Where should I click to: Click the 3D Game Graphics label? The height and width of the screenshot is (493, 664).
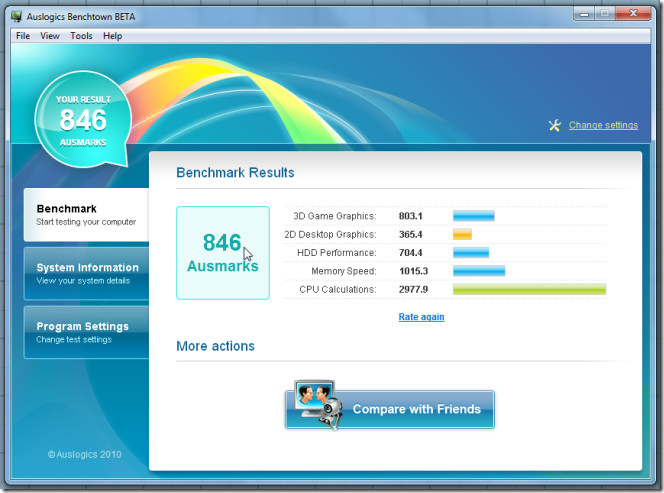coord(335,216)
